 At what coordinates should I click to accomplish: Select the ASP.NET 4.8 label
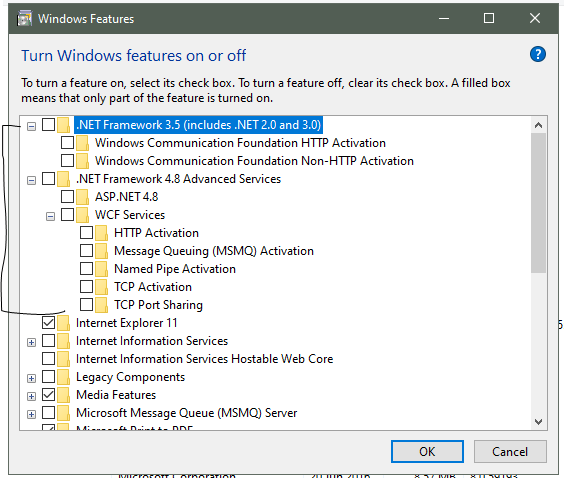click(x=126, y=197)
